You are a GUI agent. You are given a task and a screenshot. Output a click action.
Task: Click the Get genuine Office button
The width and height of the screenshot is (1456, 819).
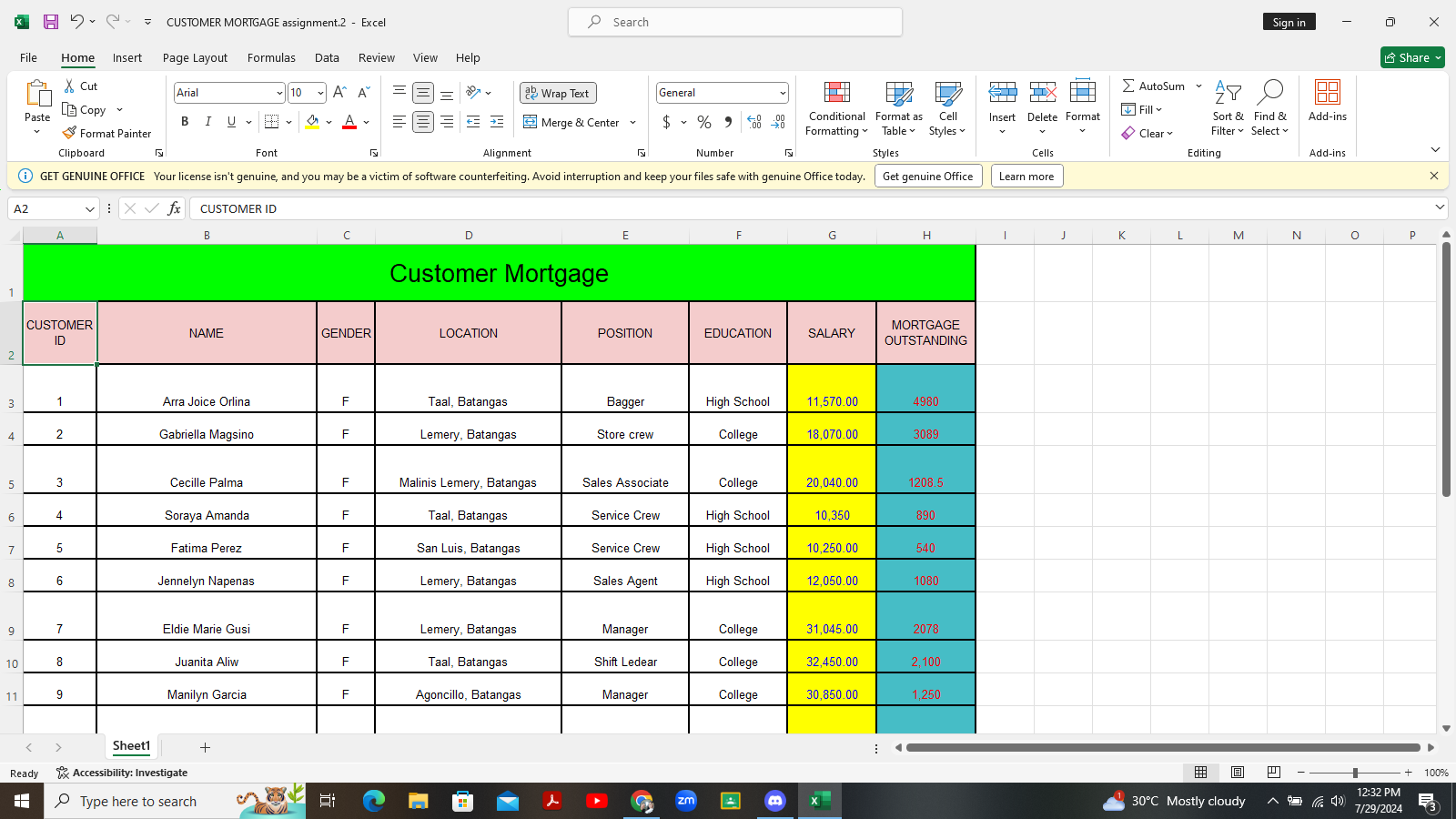928,176
